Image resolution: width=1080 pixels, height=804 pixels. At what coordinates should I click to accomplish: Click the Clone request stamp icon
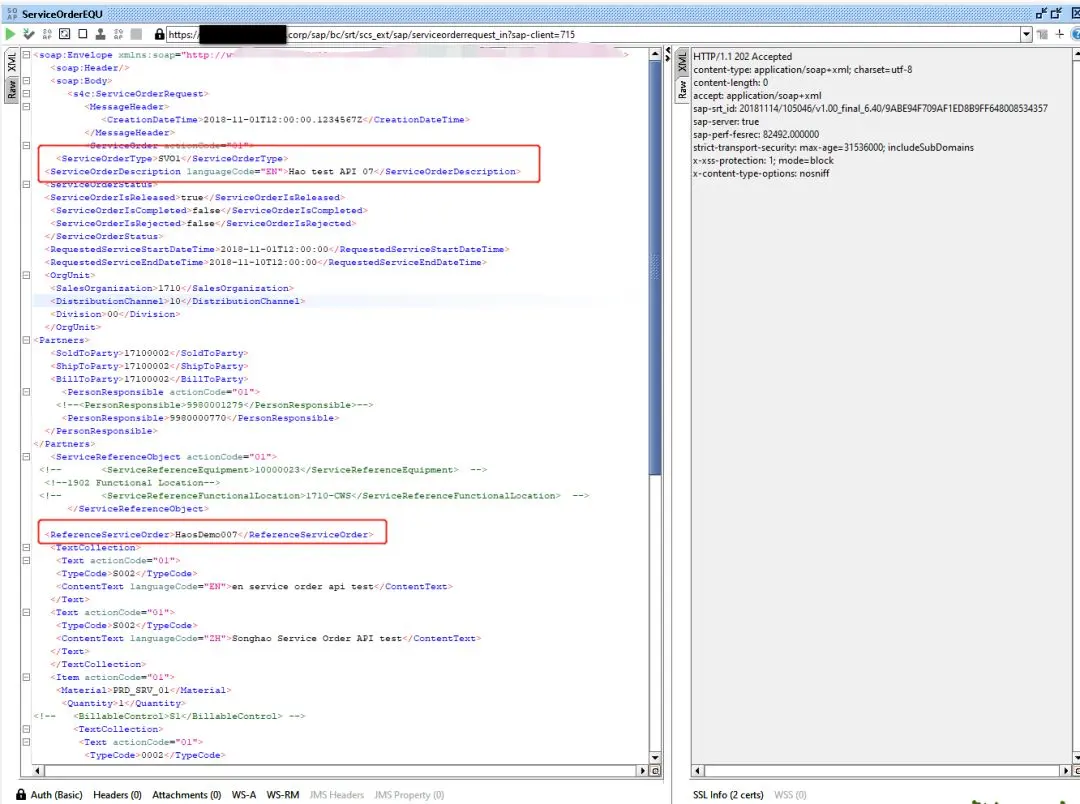point(100,34)
